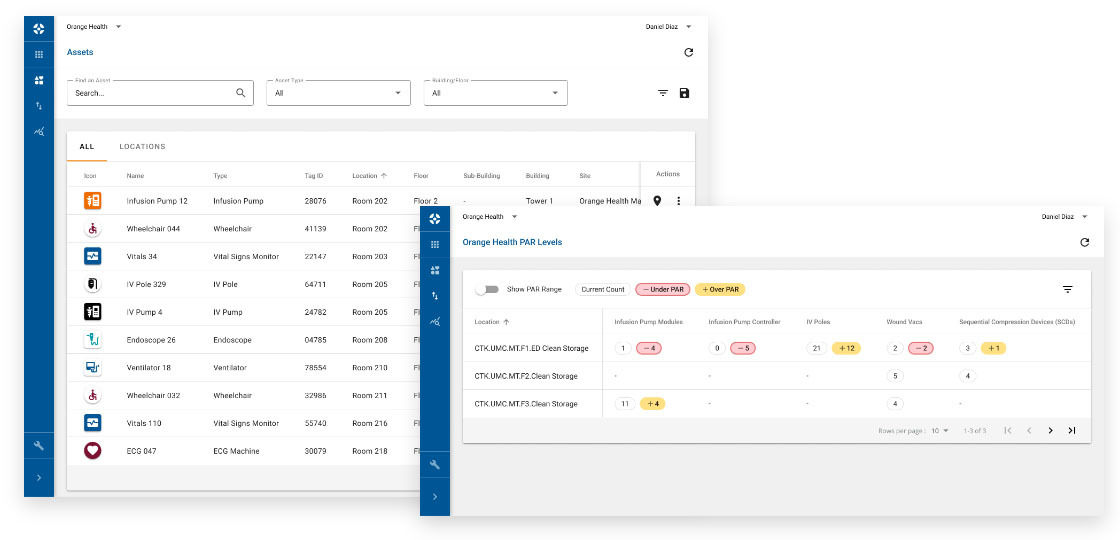Viewport: 1120px width, 540px height.
Task: Click the Infusion Pump 12 orange icon
Action: (x=93, y=201)
